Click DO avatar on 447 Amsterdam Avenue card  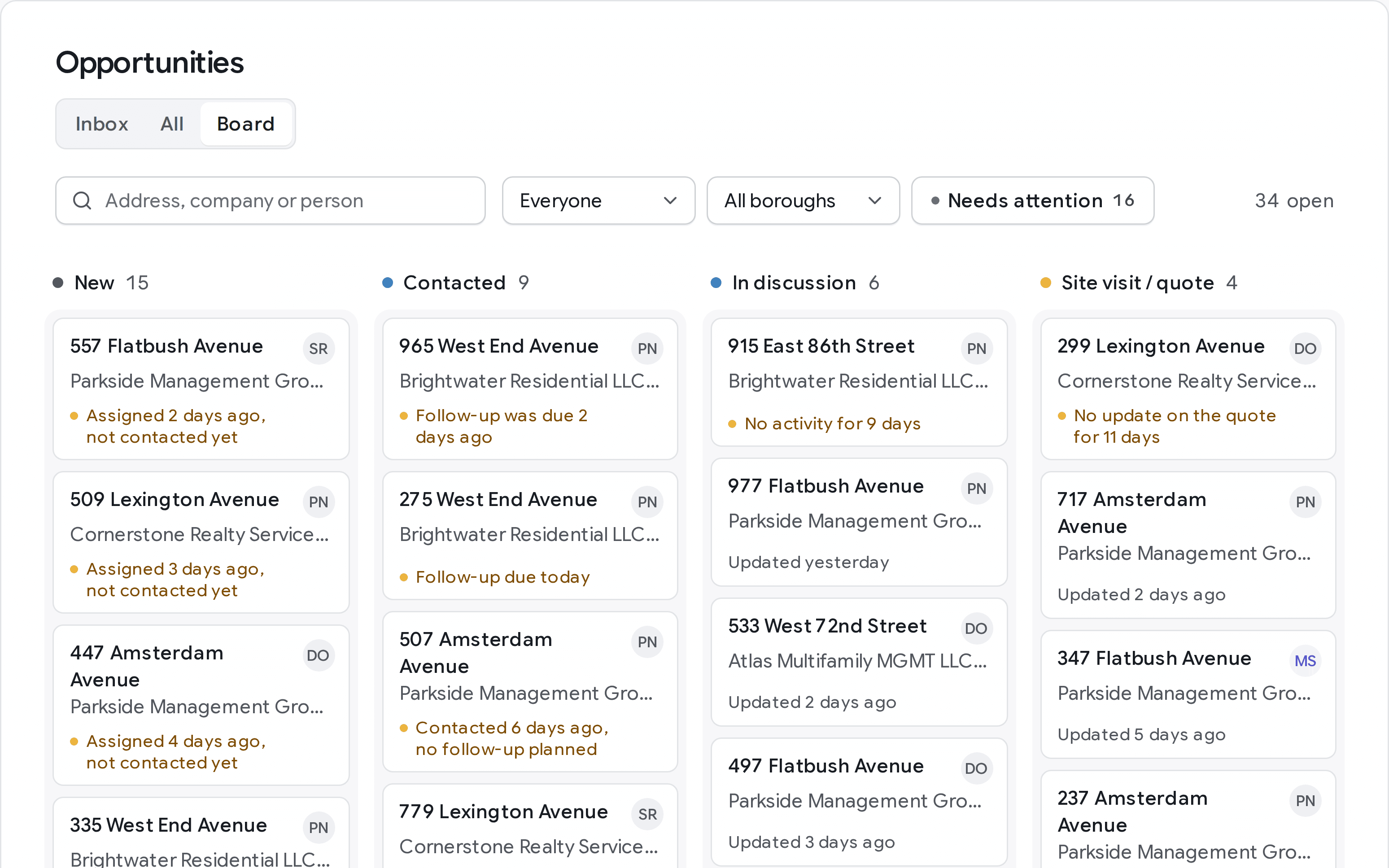318,655
